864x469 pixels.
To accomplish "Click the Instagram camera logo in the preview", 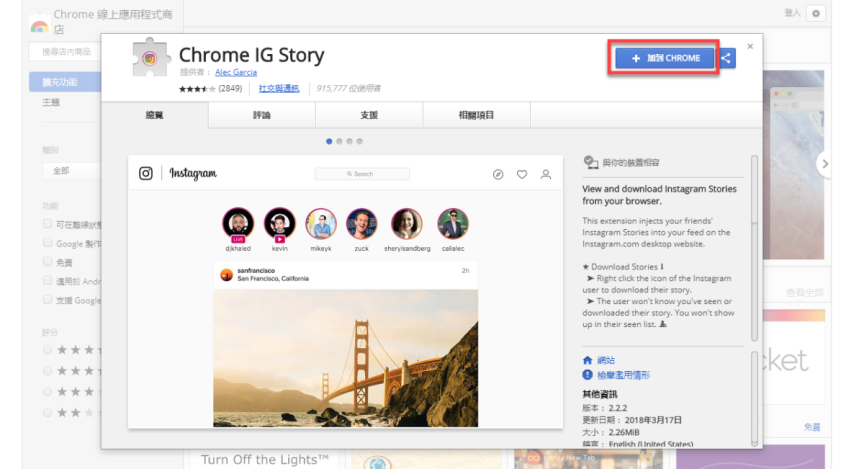I will [145, 174].
